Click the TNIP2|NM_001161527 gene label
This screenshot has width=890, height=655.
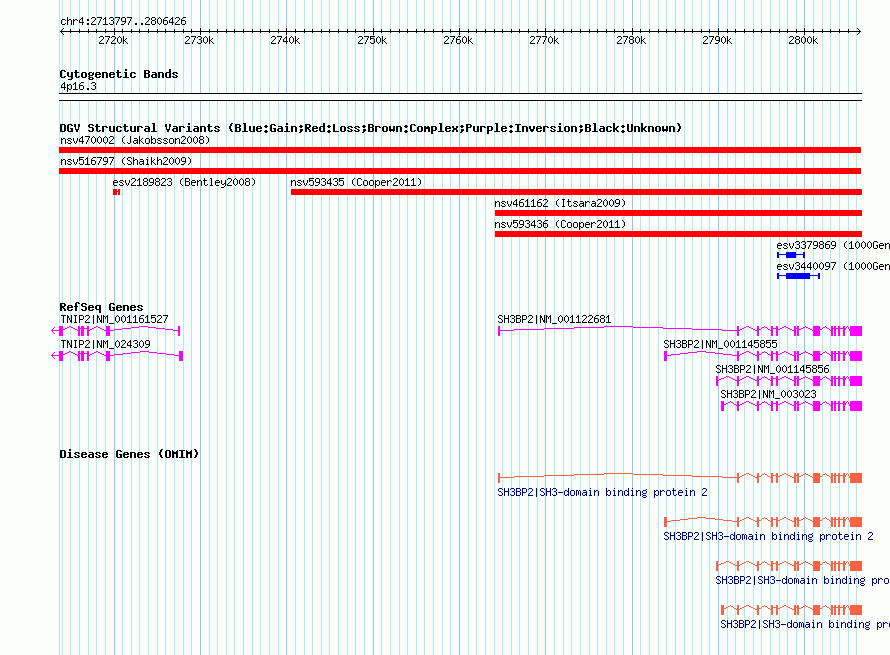pyautogui.click(x=114, y=320)
